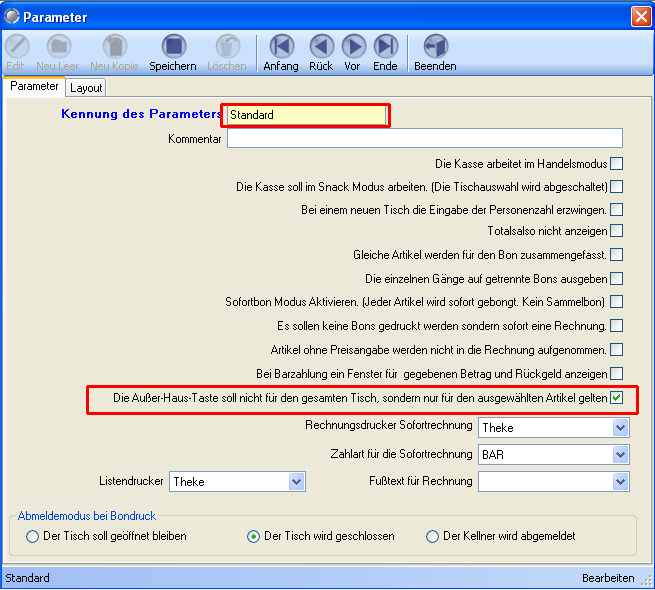
Task: Activate Sofortbon Modus checkbox
Action: pos(616,302)
